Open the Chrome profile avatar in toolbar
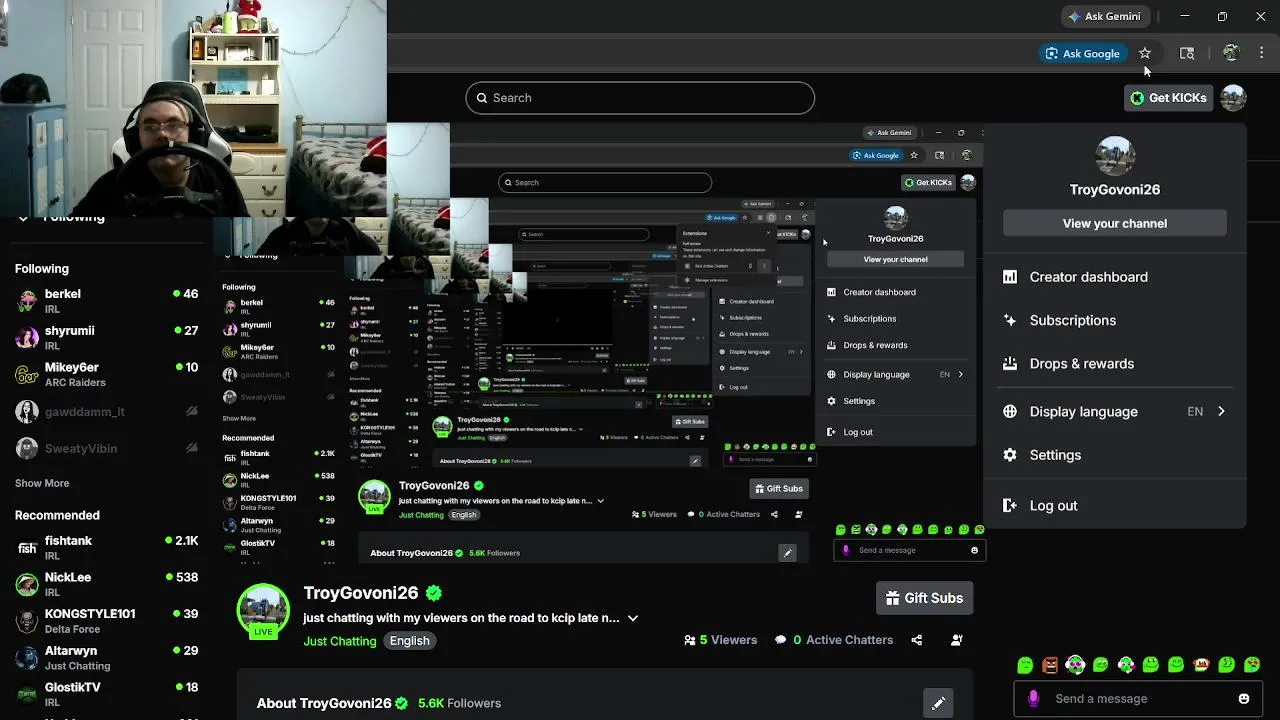The image size is (1280, 720). click(x=1231, y=53)
